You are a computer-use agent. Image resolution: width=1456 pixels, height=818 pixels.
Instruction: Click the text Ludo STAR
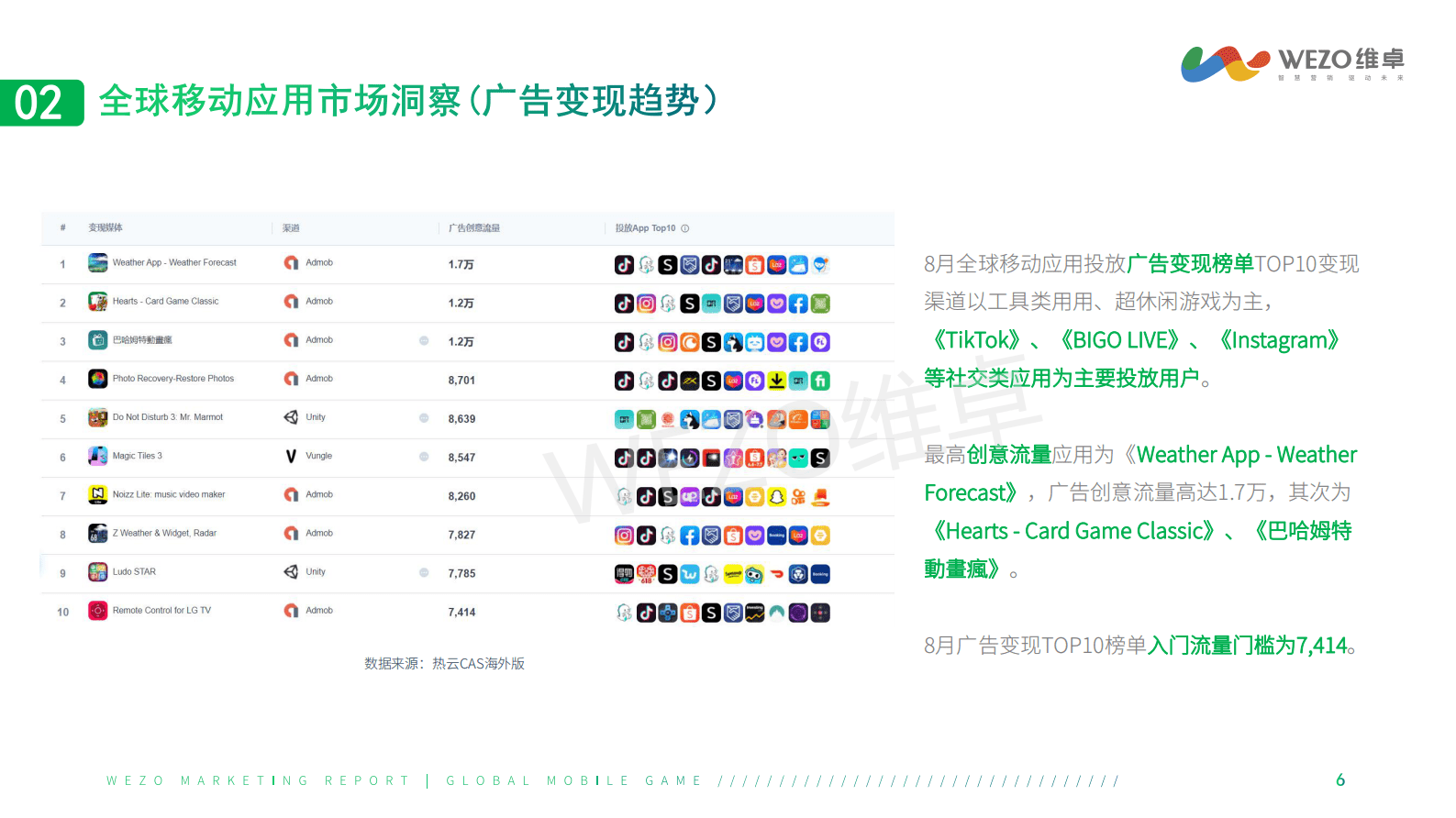click(x=134, y=571)
